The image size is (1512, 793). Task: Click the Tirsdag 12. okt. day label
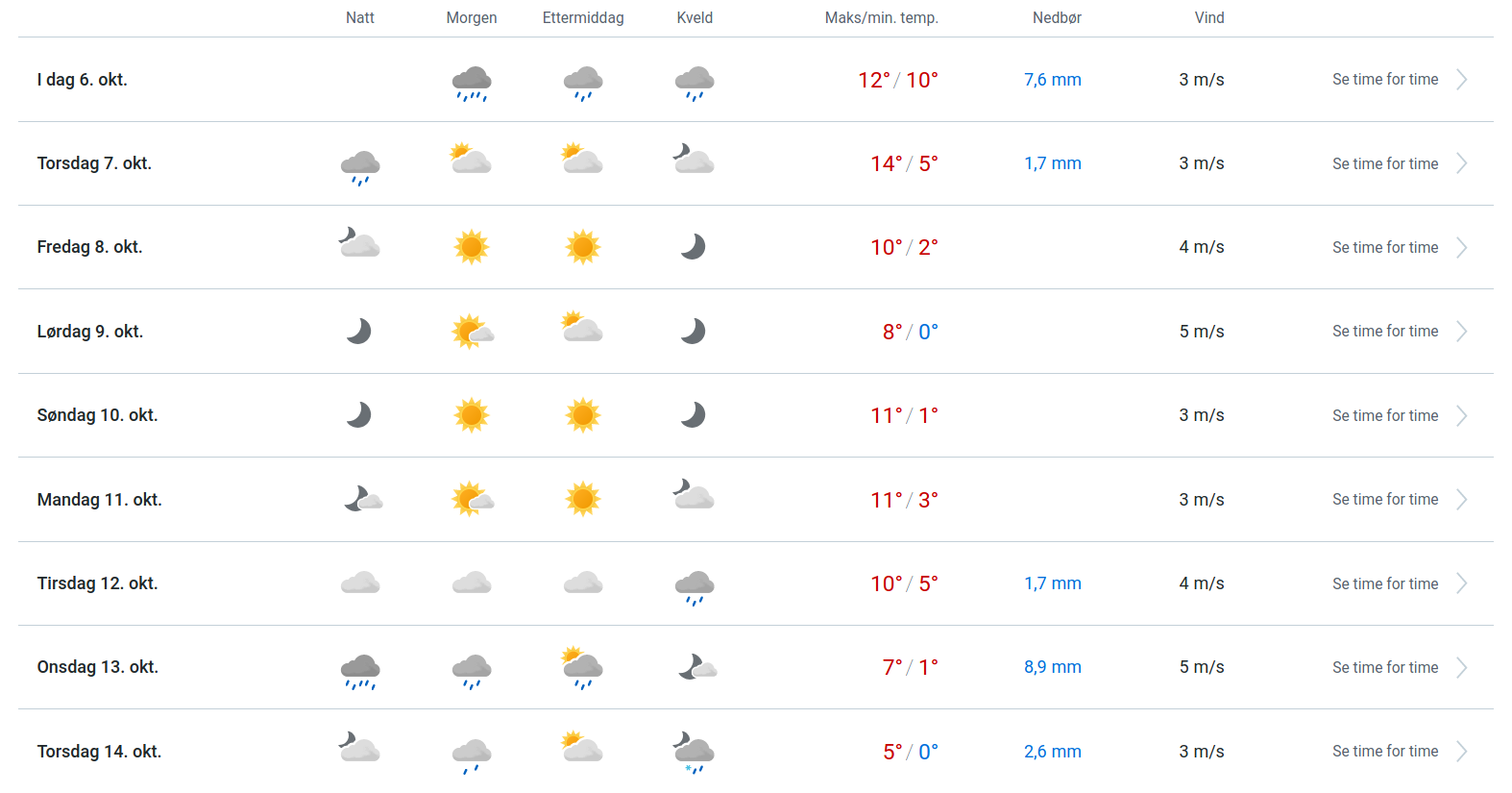(x=98, y=583)
